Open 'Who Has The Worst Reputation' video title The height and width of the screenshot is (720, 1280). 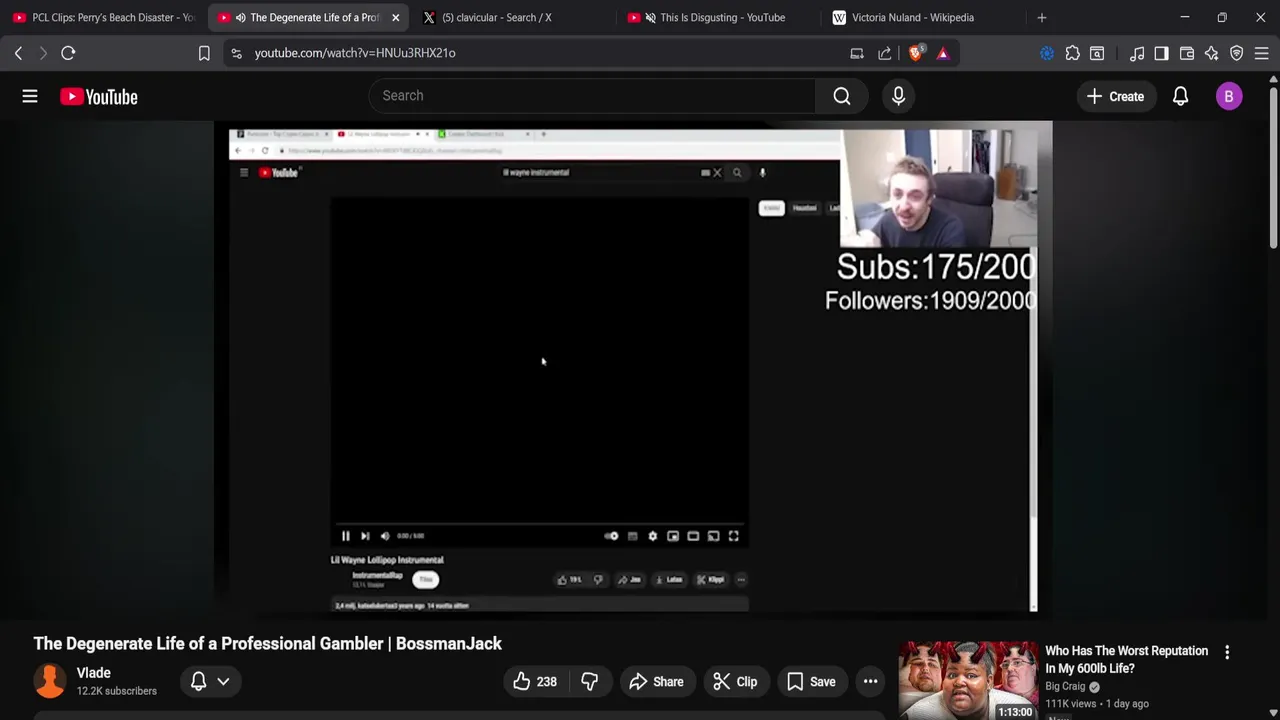pyautogui.click(x=1126, y=659)
